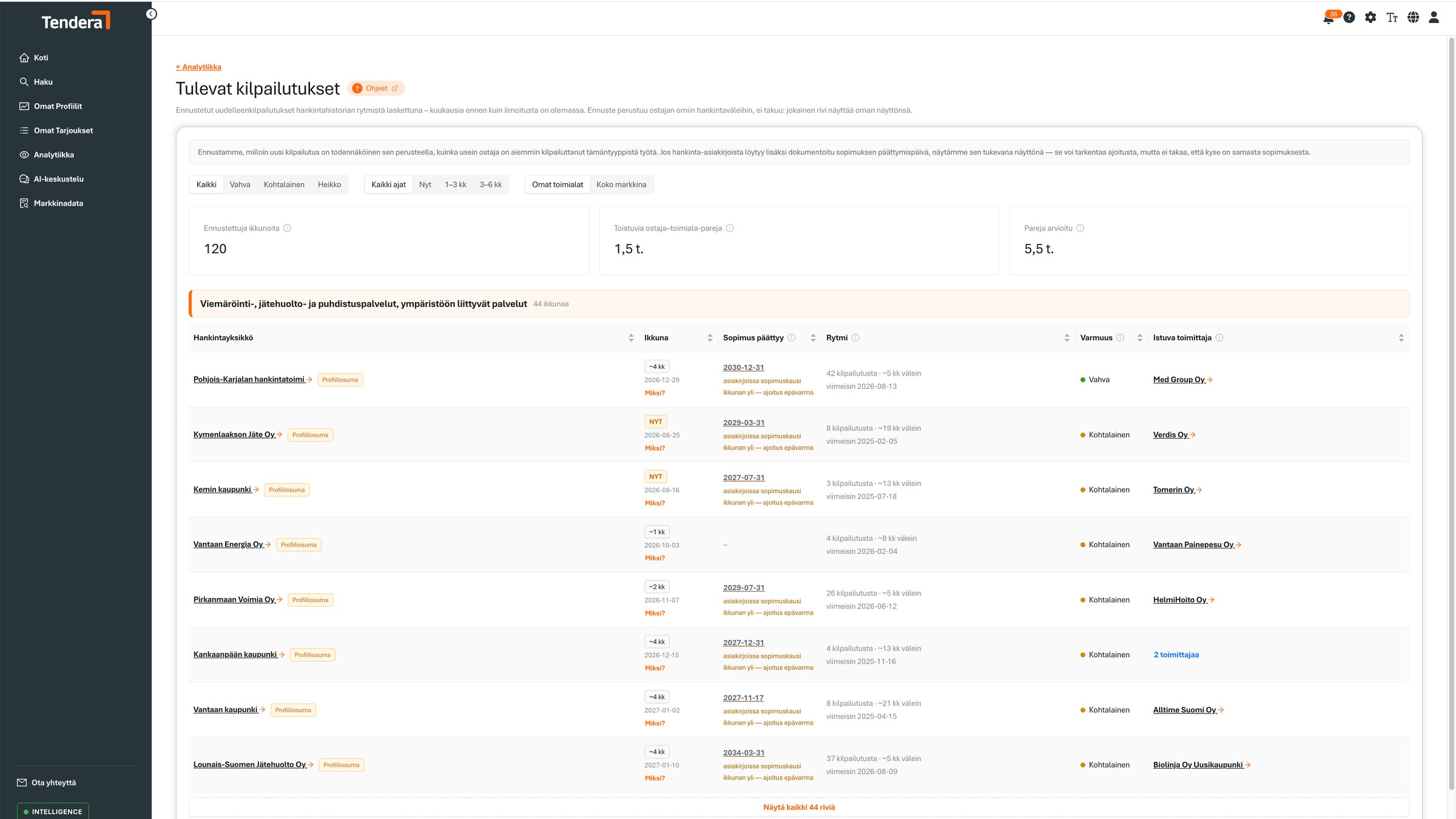
Task: Open settings gear icon
Action: (1370, 18)
